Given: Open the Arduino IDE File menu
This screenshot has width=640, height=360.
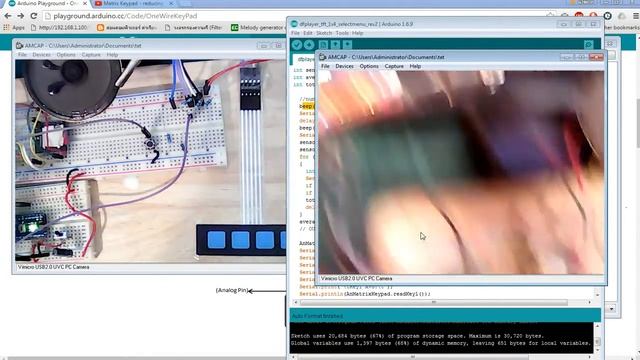Looking at the screenshot, I should click(295, 33).
